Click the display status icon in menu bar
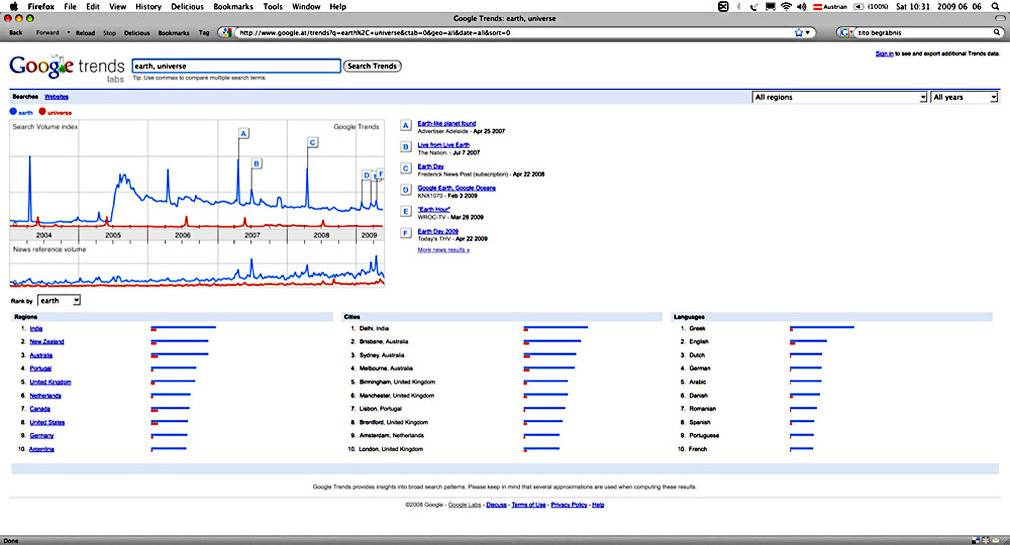Screen dimensions: 1010x545 click(770, 6)
